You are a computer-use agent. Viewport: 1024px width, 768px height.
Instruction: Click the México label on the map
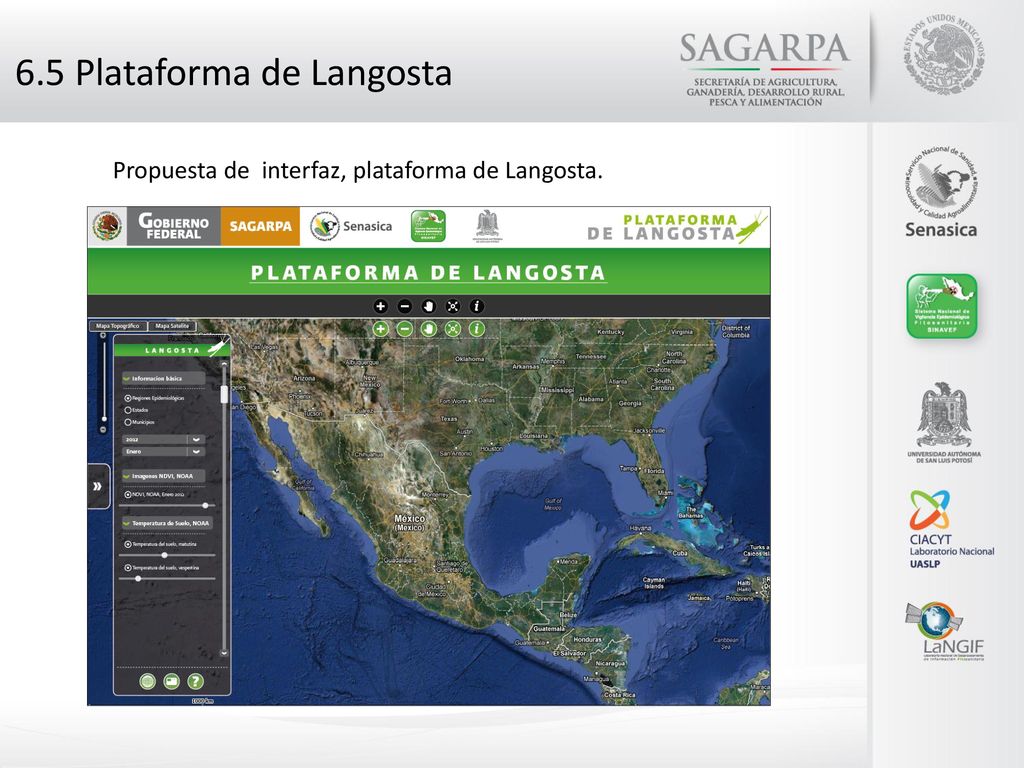pyautogui.click(x=409, y=522)
